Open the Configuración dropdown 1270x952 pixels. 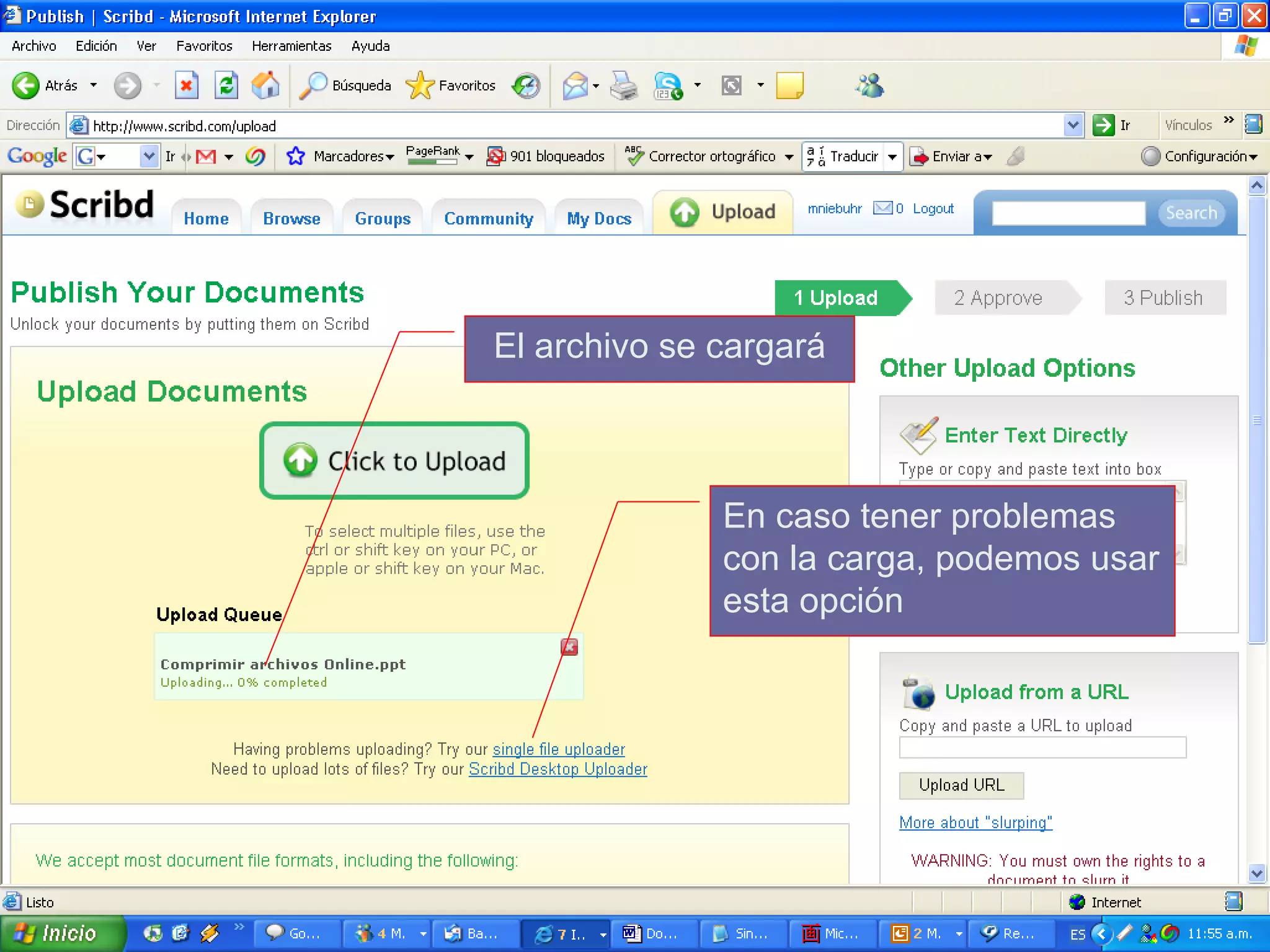1199,156
